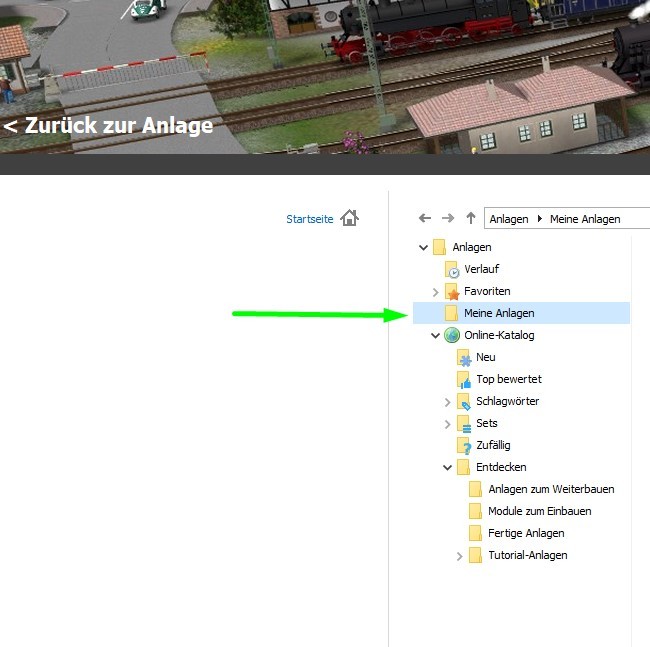Open Fertige Anlagen
650x647 pixels.
526,533
